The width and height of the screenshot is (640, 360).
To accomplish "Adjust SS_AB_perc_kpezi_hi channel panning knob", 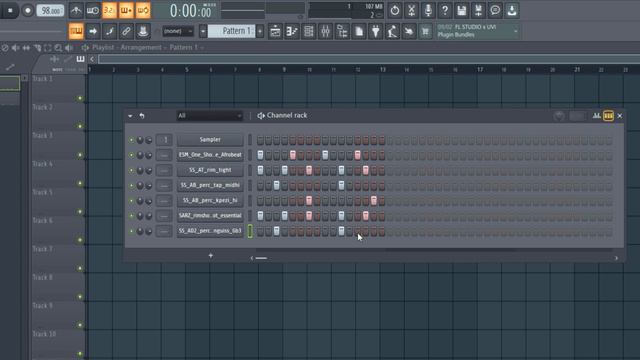I will tap(140, 201).
